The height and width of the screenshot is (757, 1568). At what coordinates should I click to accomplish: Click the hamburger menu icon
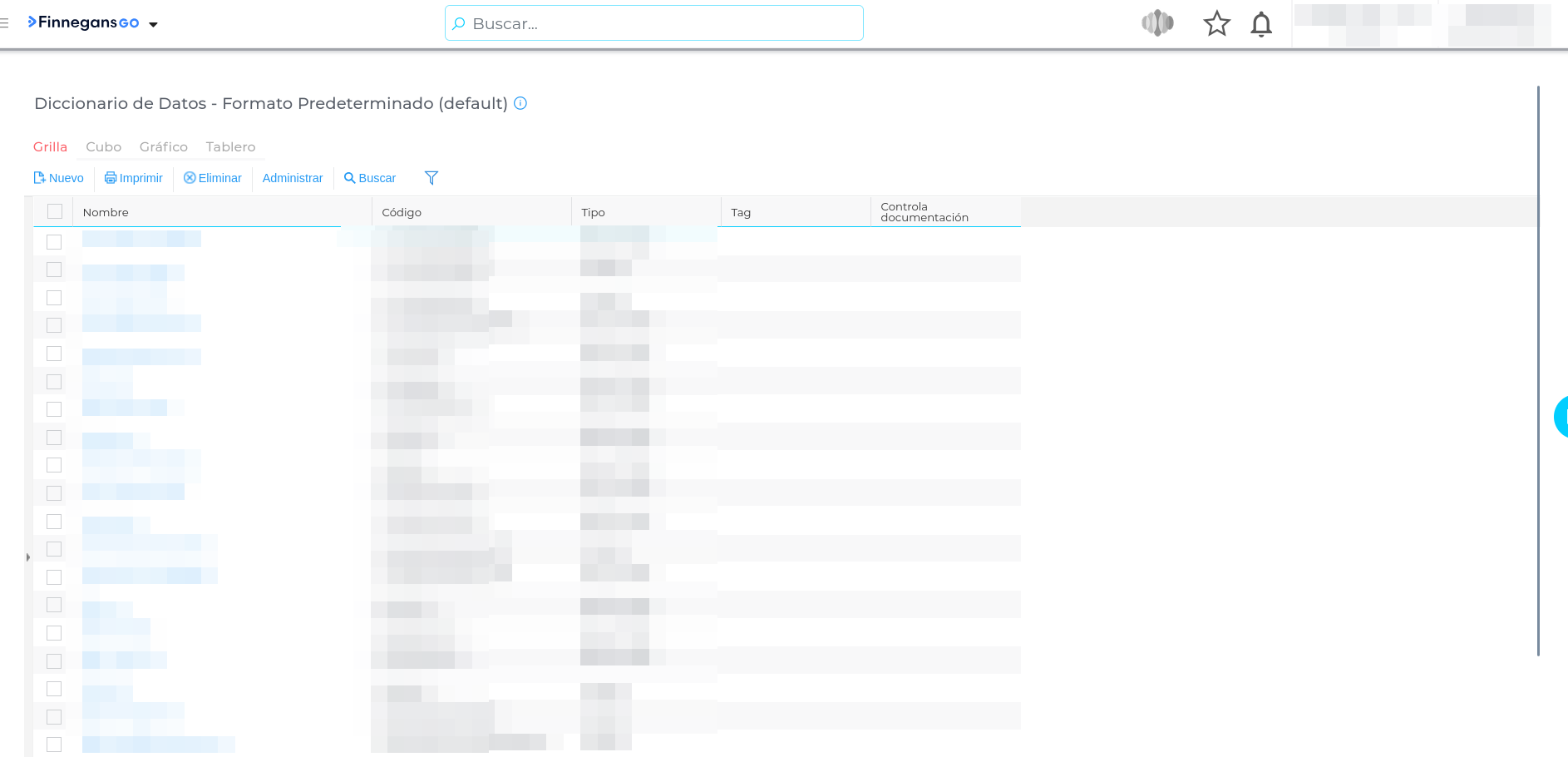[x=5, y=23]
